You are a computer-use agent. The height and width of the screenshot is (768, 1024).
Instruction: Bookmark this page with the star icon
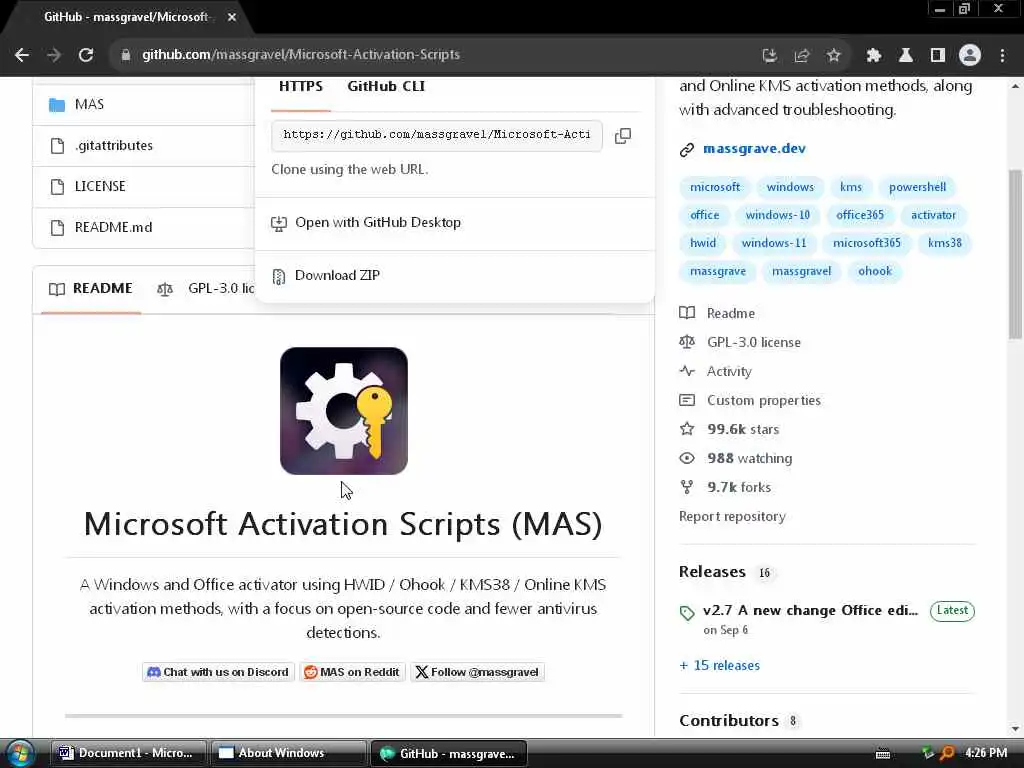point(833,56)
